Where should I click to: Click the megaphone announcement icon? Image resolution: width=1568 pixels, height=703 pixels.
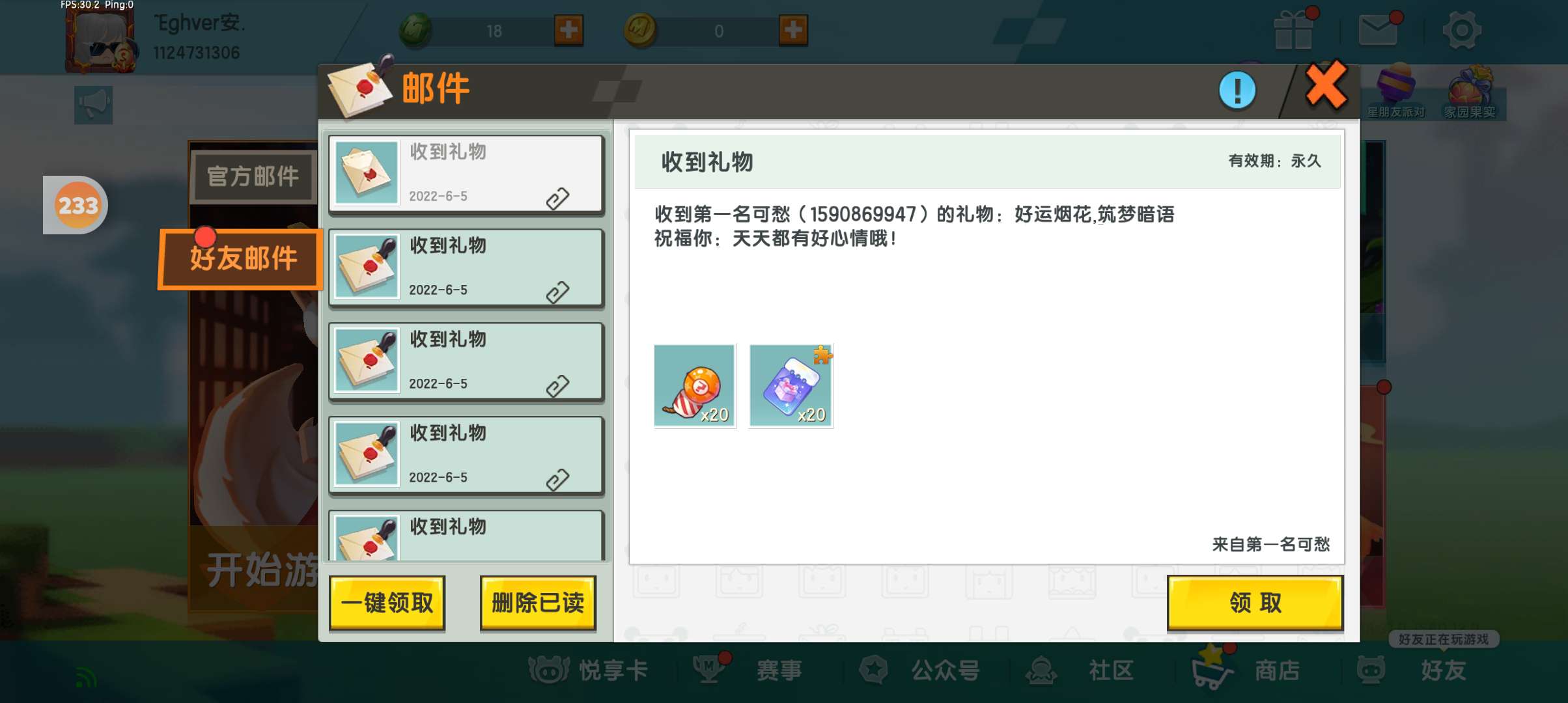[93, 105]
